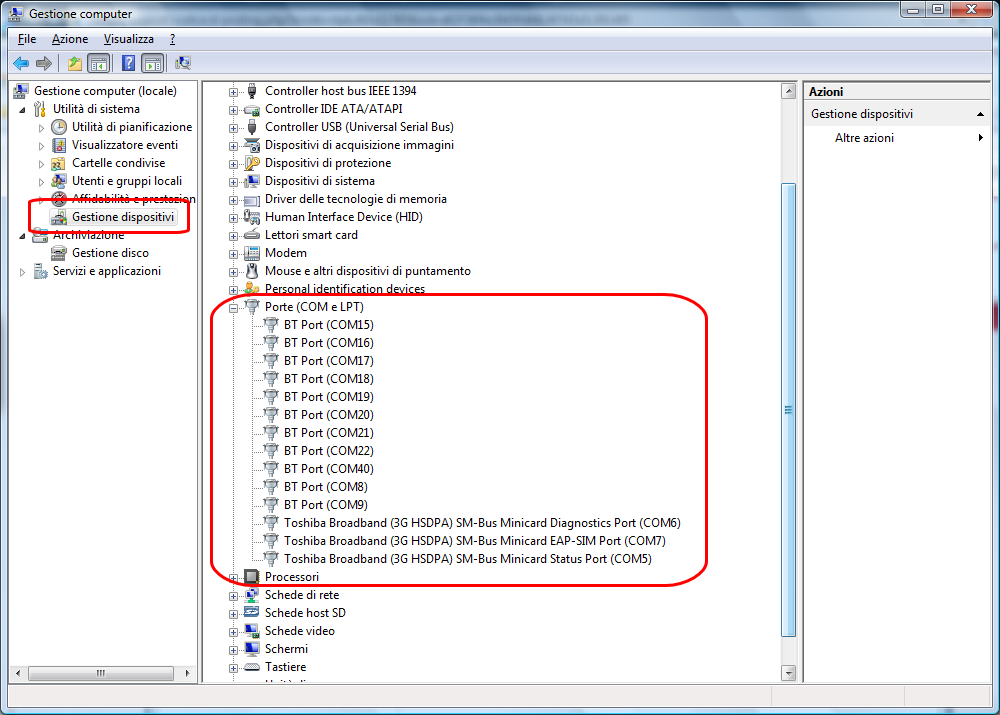The image size is (1000, 715).
Task: Click the Show/Hide console tree toolbar icon
Action: (98, 63)
